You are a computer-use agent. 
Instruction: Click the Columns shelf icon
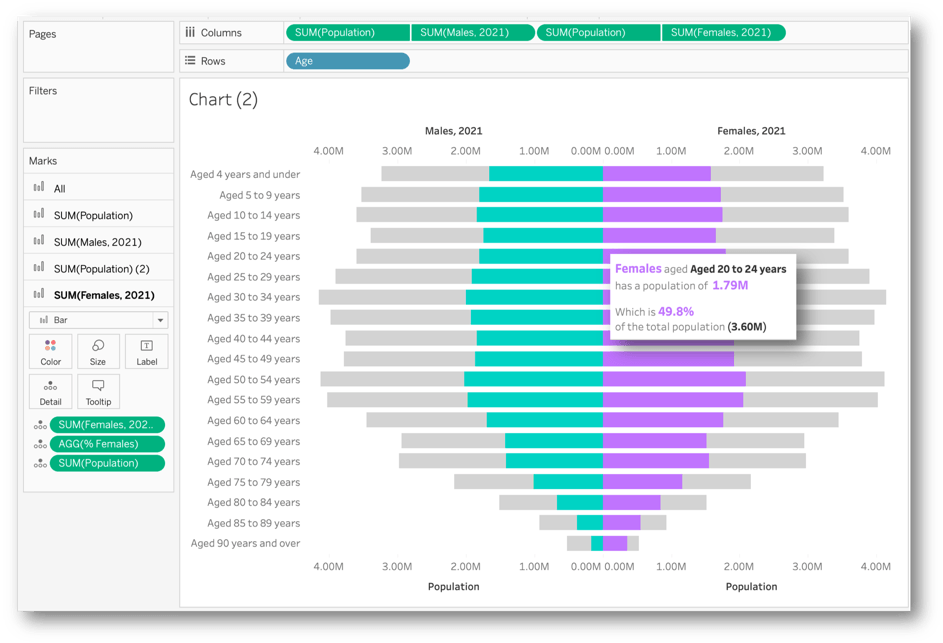190,33
